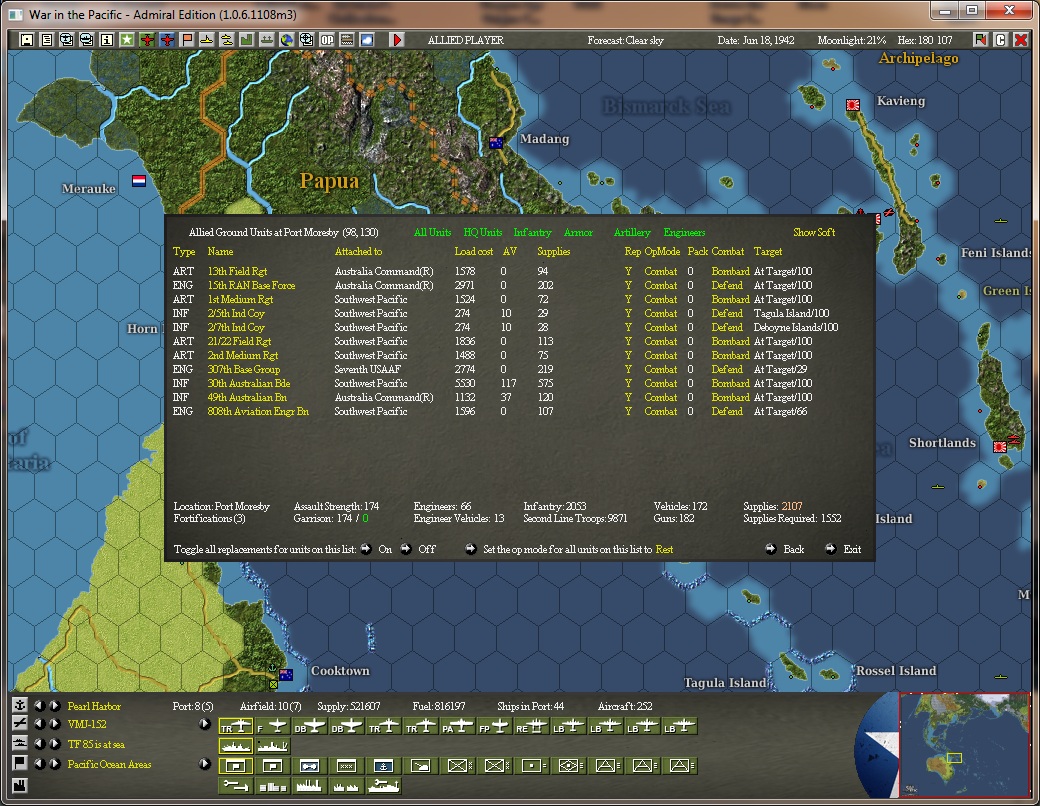Click the anchor base icon beside Pearl Harbor
This screenshot has width=1040, height=806.
click(x=20, y=705)
